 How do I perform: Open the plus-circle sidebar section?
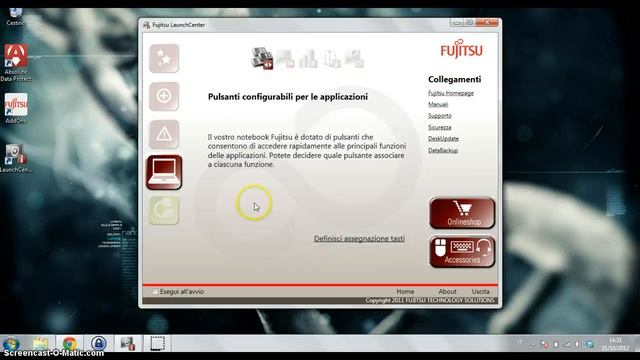(164, 96)
